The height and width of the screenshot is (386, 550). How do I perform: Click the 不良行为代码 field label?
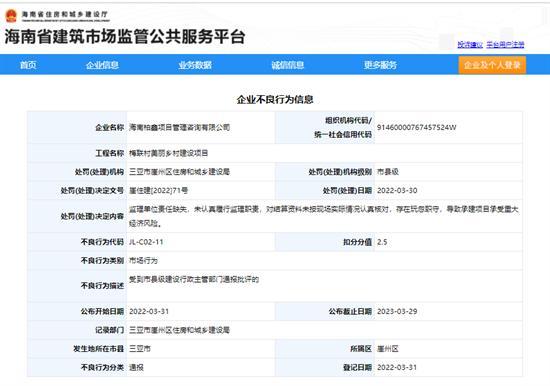click(x=102, y=242)
